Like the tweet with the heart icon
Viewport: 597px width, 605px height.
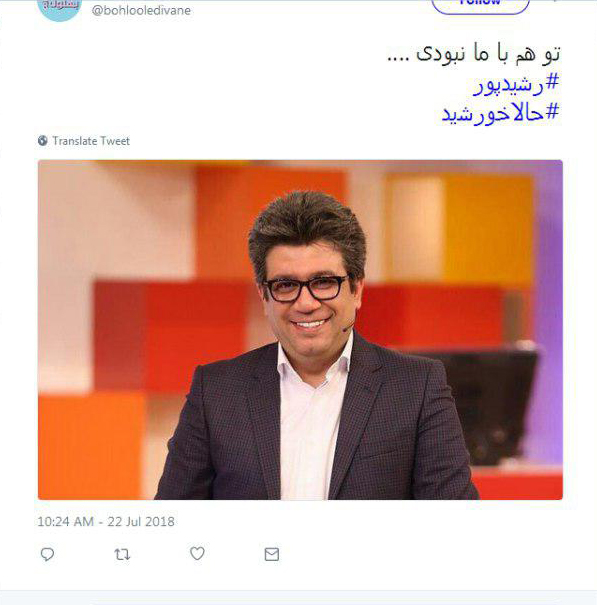tap(197, 553)
